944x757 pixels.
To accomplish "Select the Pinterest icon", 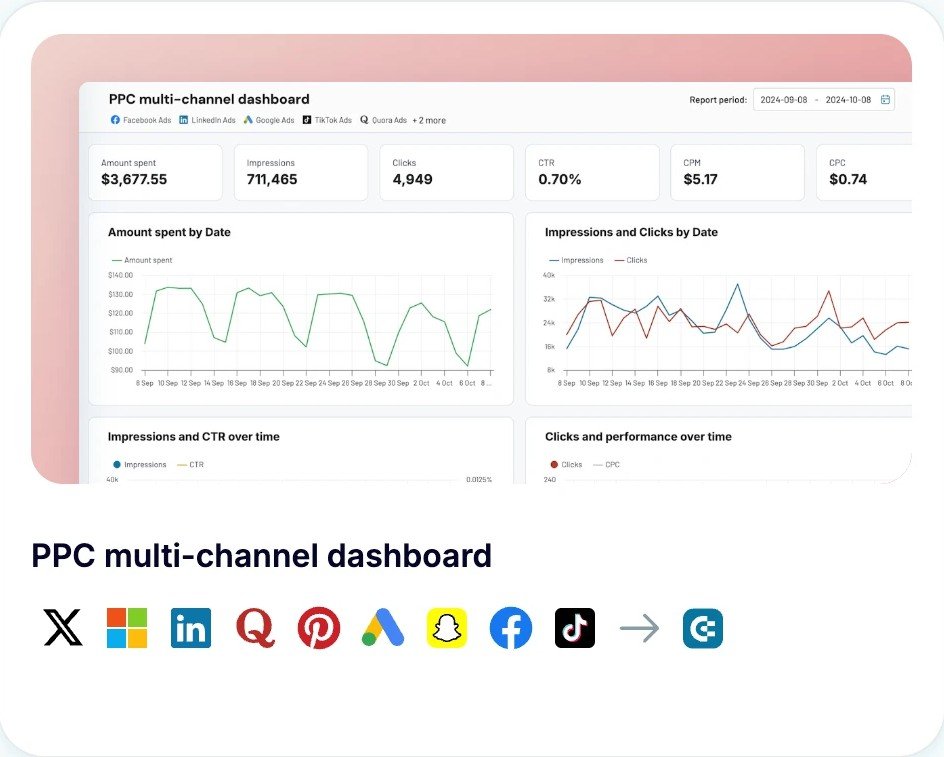I will pos(319,628).
